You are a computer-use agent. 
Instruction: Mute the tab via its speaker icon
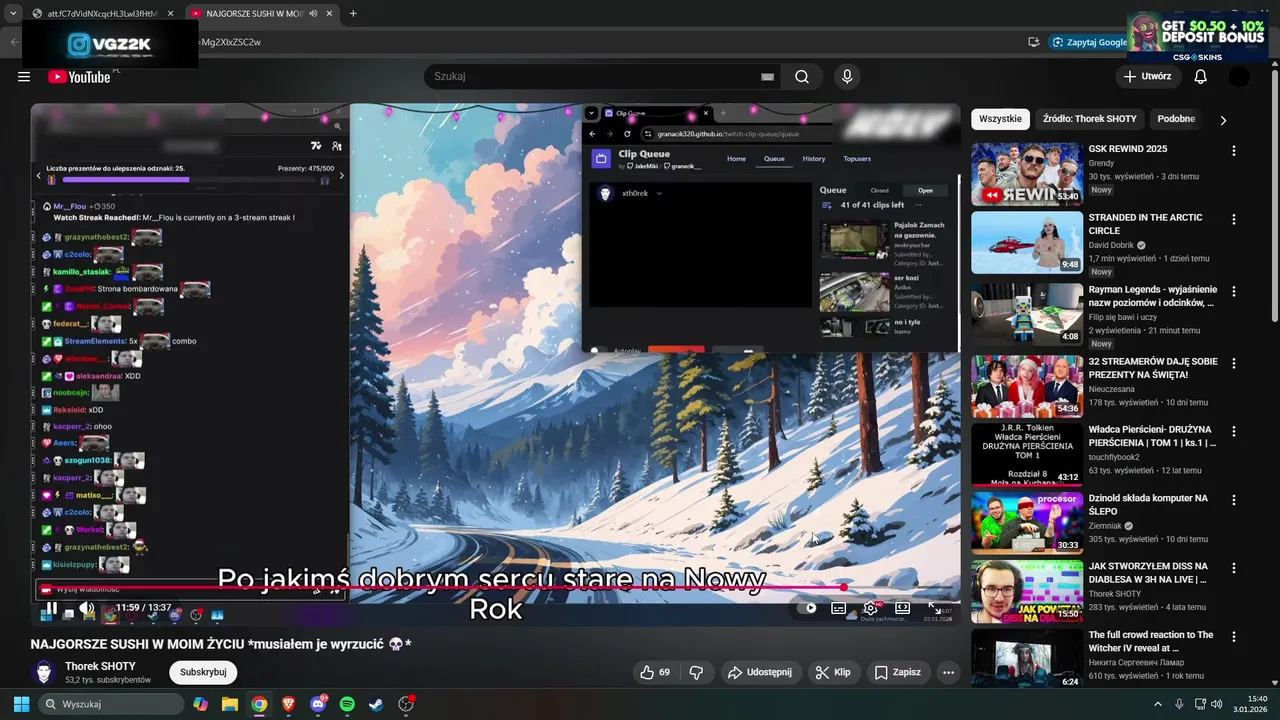click(x=313, y=14)
